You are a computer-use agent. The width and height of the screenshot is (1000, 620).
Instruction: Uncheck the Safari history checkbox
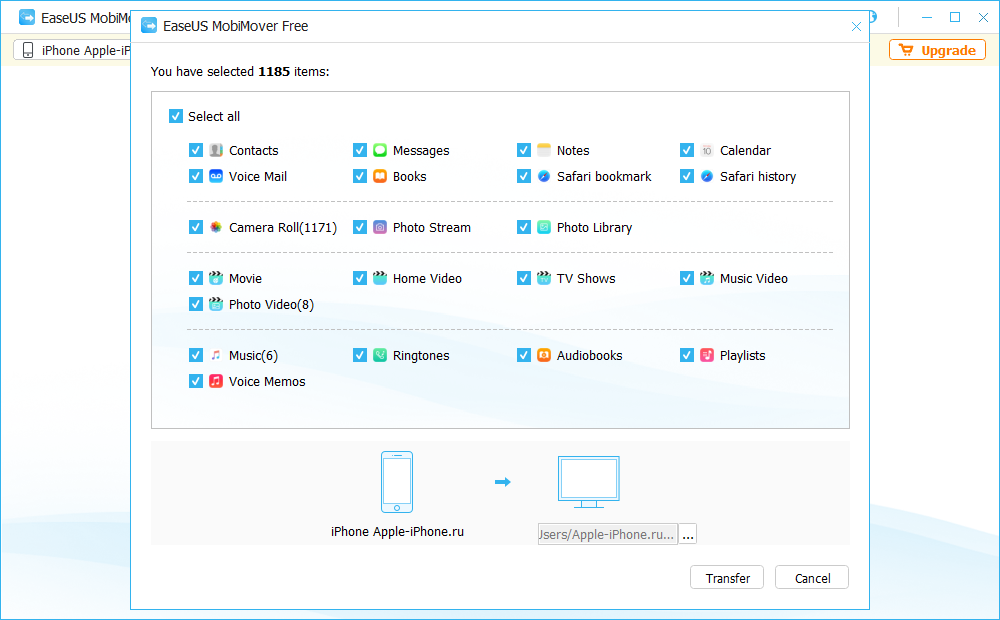[x=687, y=176]
